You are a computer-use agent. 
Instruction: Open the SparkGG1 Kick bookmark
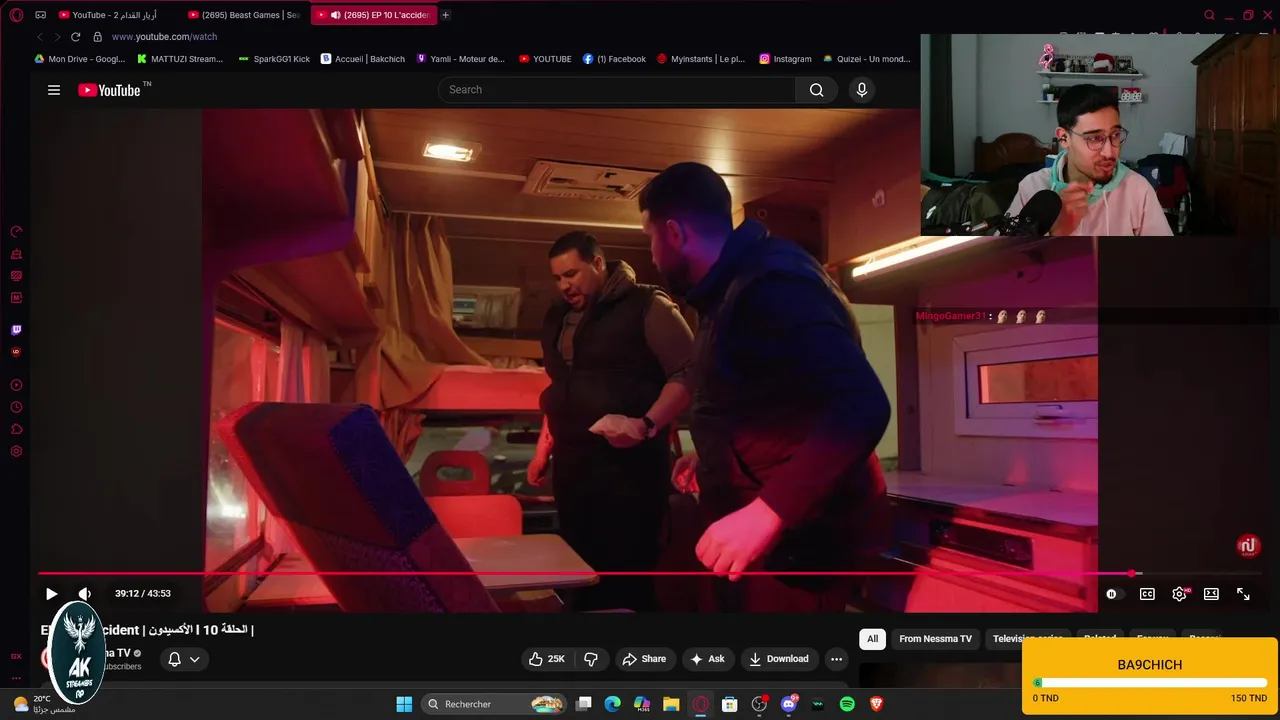(x=275, y=59)
